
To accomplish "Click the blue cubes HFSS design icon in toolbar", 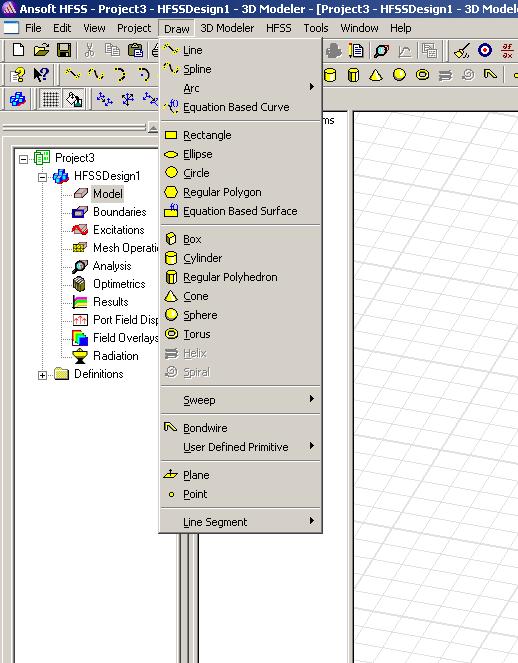I will [x=18, y=100].
